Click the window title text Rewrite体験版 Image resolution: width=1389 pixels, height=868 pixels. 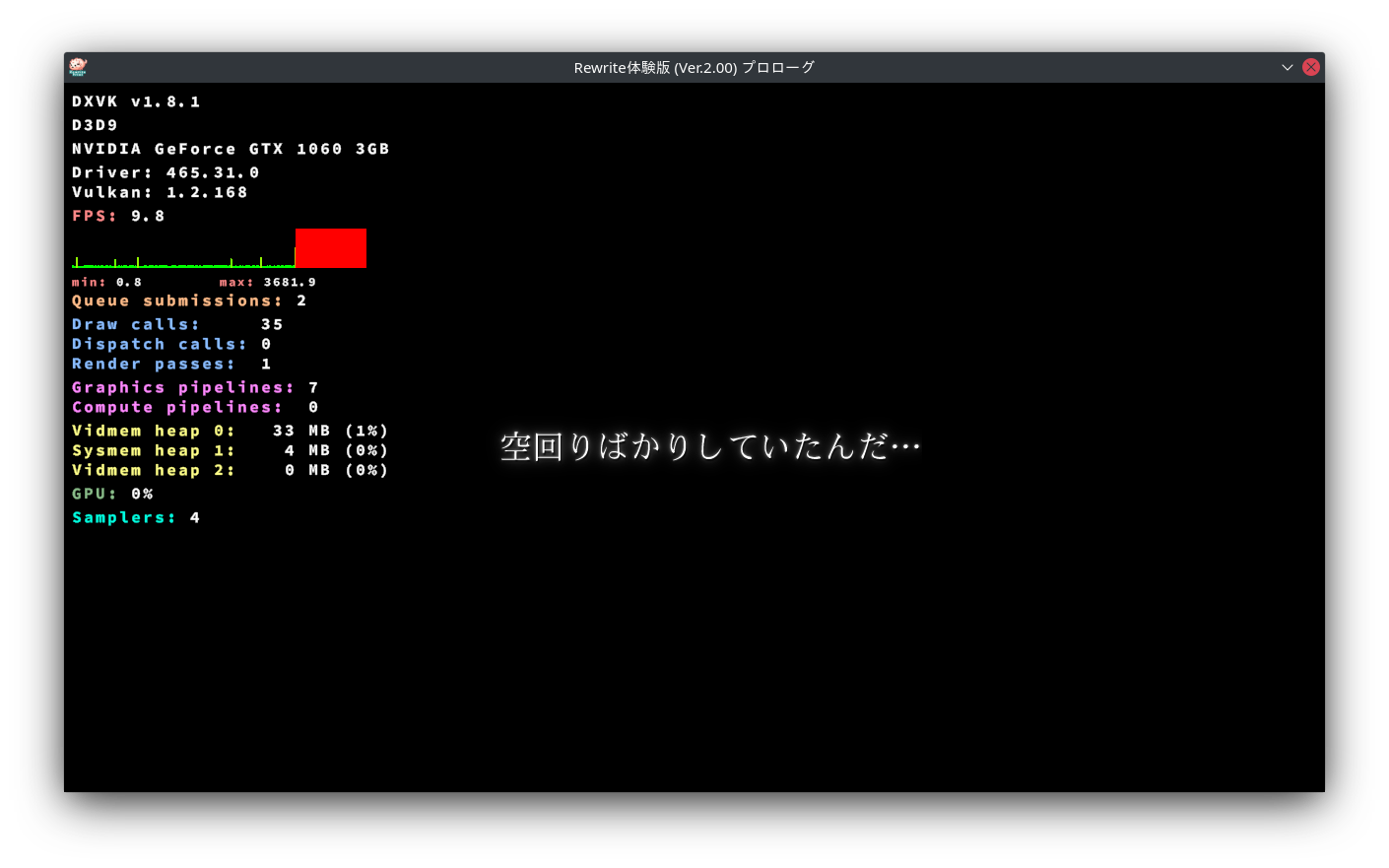622,67
